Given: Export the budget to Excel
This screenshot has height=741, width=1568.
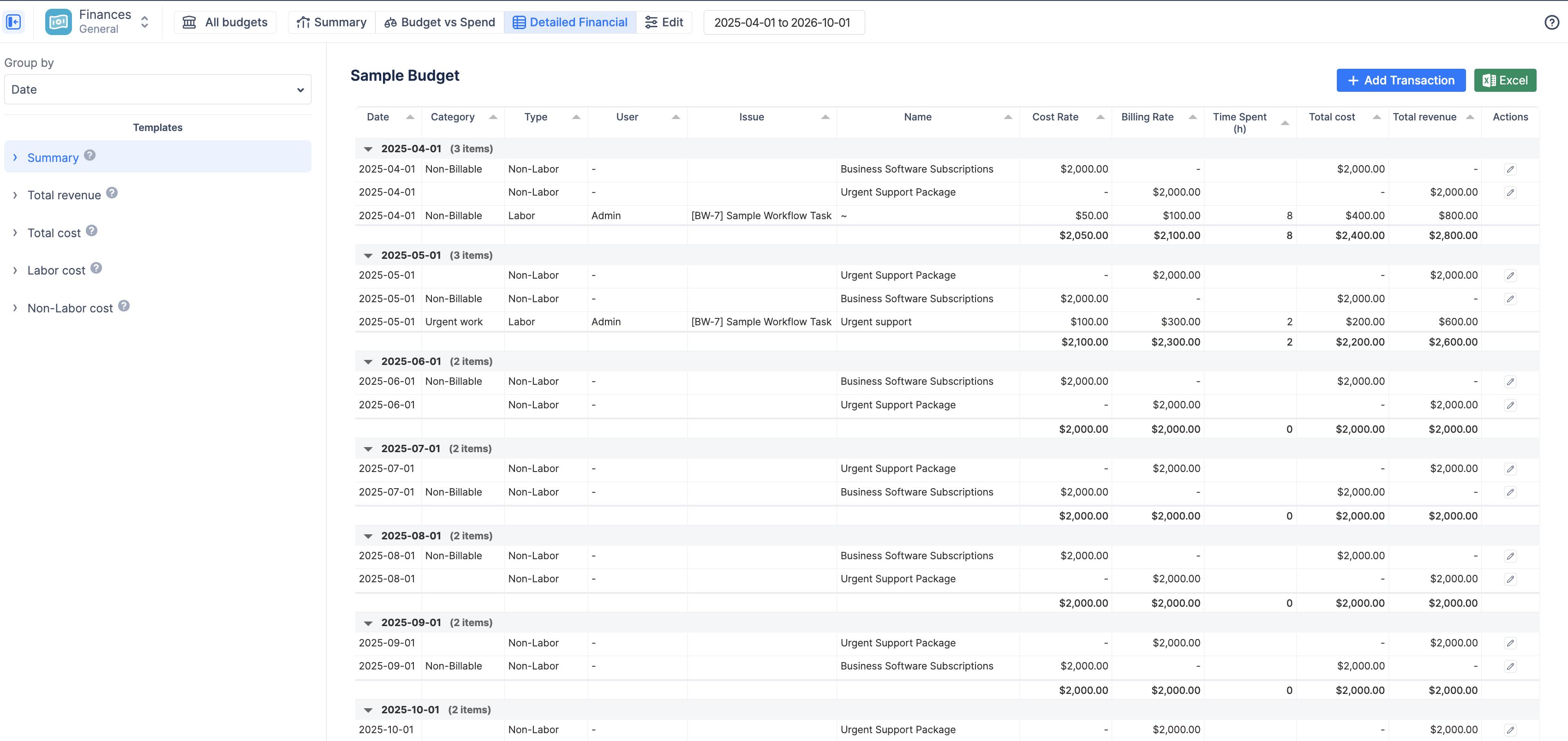Looking at the screenshot, I should pyautogui.click(x=1505, y=80).
